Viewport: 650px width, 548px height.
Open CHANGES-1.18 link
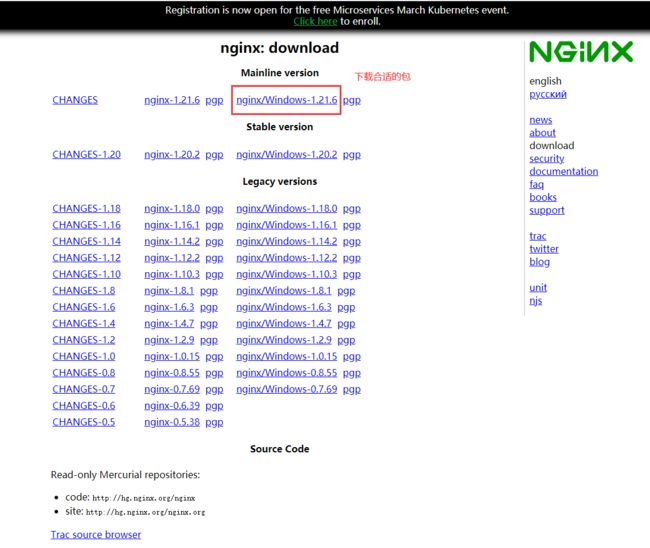click(87, 208)
